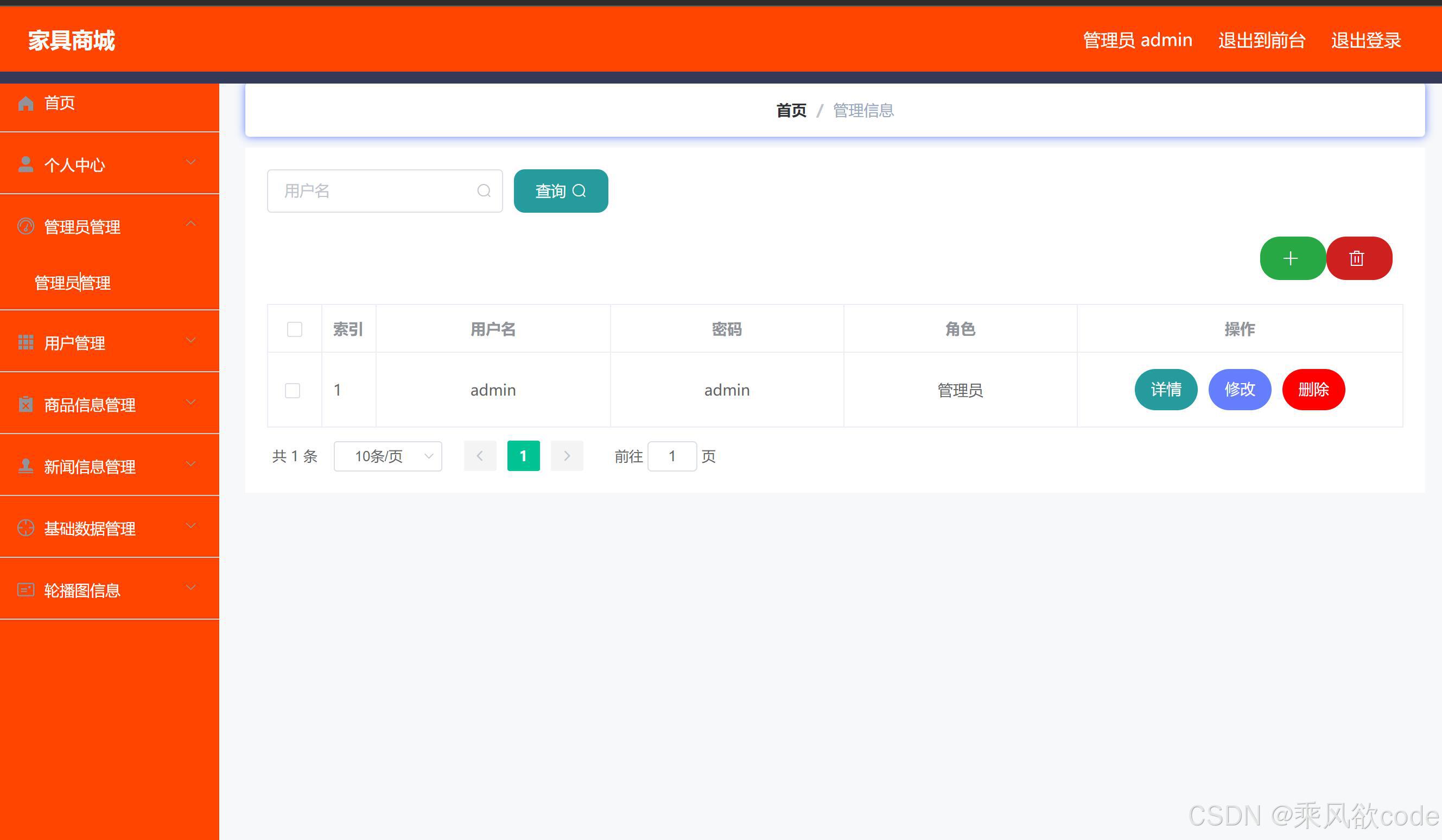The width and height of the screenshot is (1442, 840).
Task: Select the 个人中心 person icon
Action: click(26, 164)
